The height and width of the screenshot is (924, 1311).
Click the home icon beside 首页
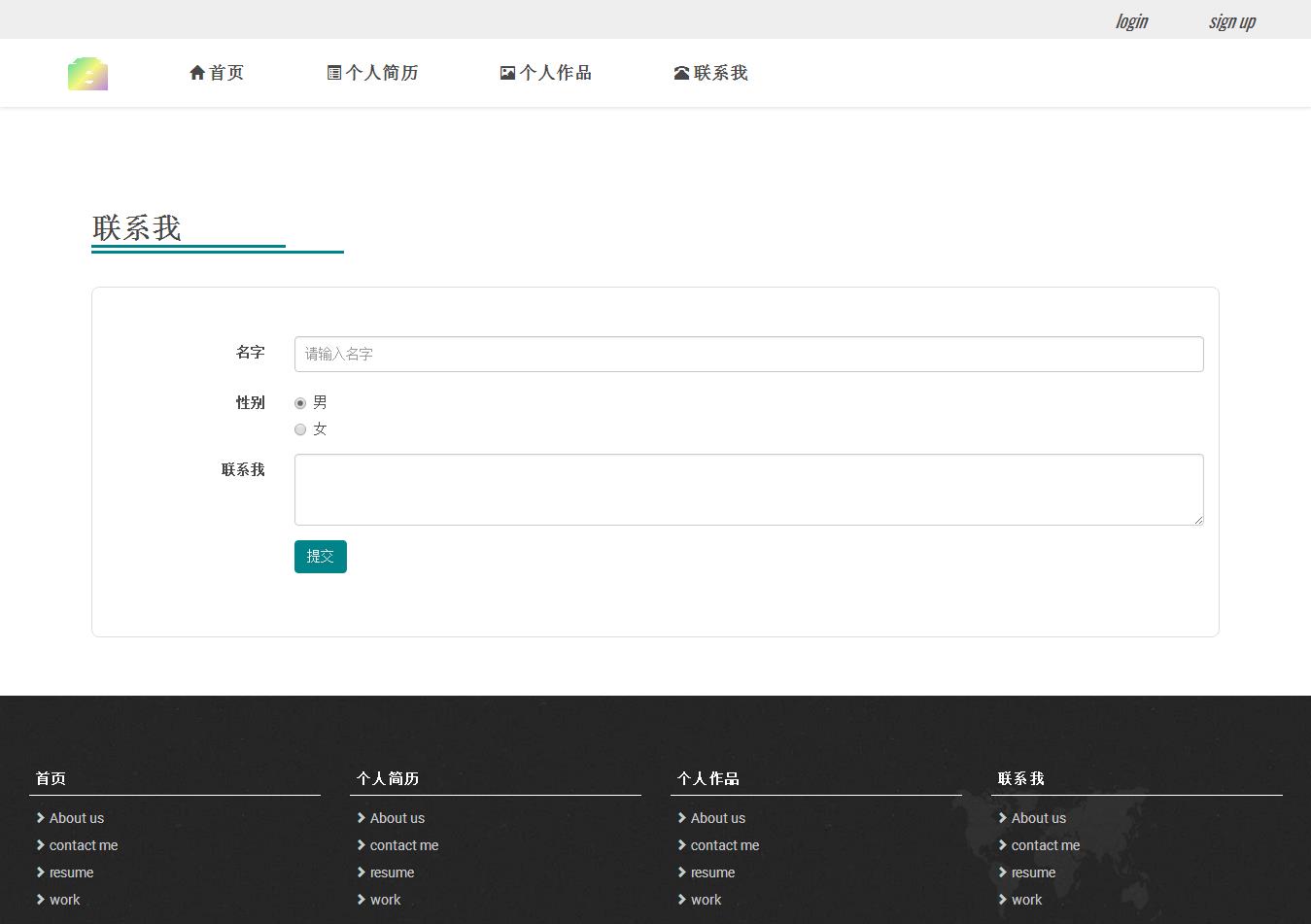coord(197,73)
